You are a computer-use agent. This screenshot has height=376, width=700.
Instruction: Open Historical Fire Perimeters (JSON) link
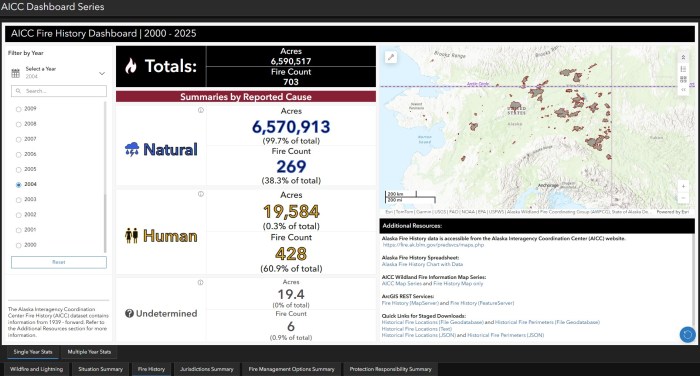[505, 335]
